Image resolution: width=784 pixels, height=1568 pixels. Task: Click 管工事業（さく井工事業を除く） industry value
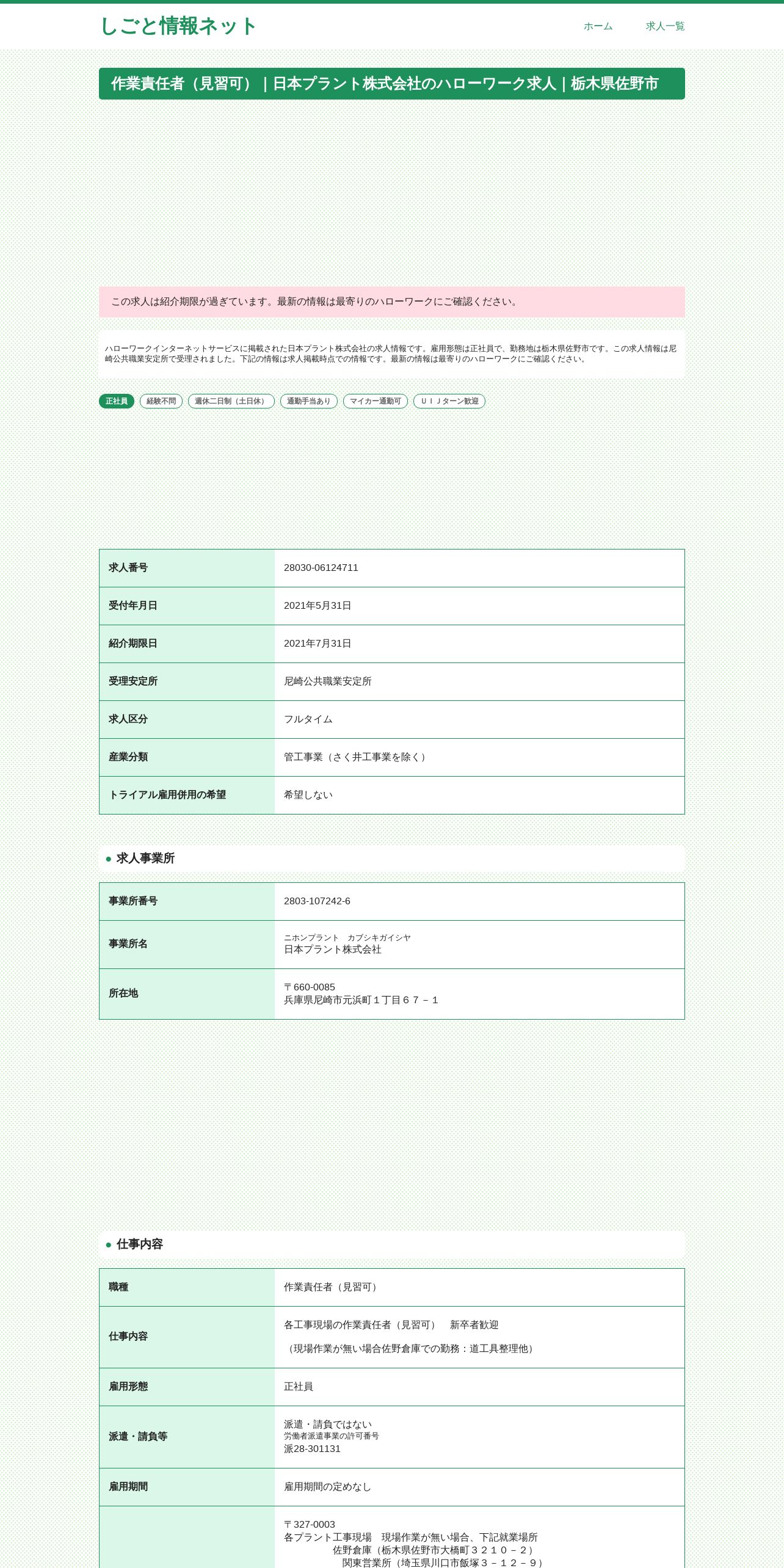[x=357, y=757]
